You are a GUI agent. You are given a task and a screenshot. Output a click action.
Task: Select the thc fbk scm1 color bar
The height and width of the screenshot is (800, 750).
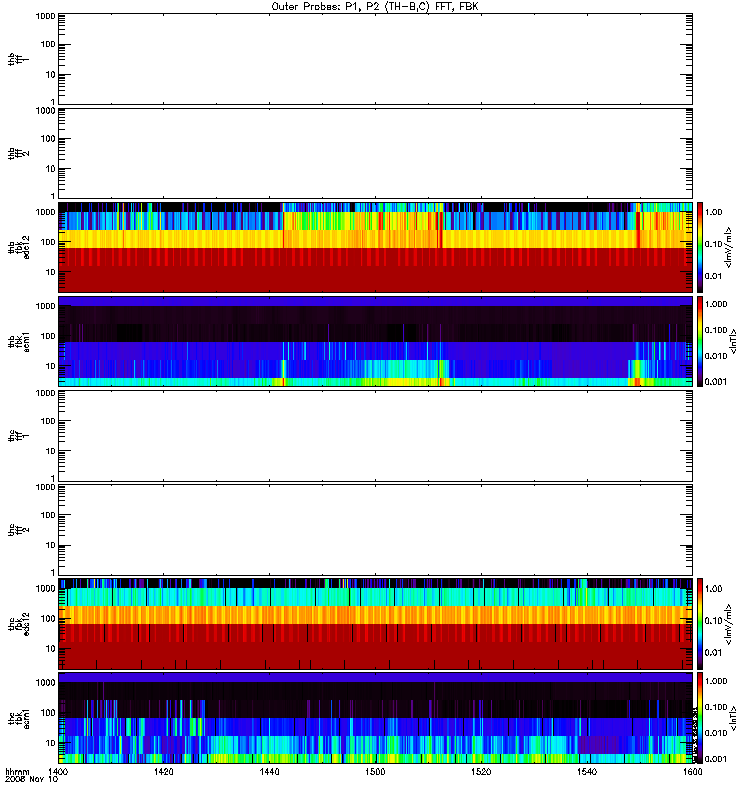700,718
